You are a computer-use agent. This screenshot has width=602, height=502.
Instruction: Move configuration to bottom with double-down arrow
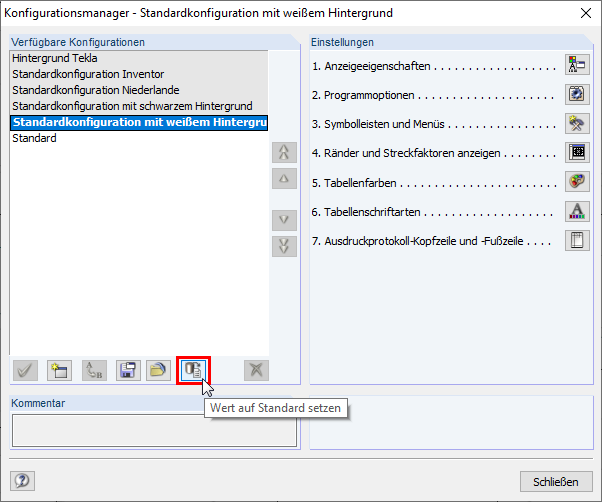(284, 246)
